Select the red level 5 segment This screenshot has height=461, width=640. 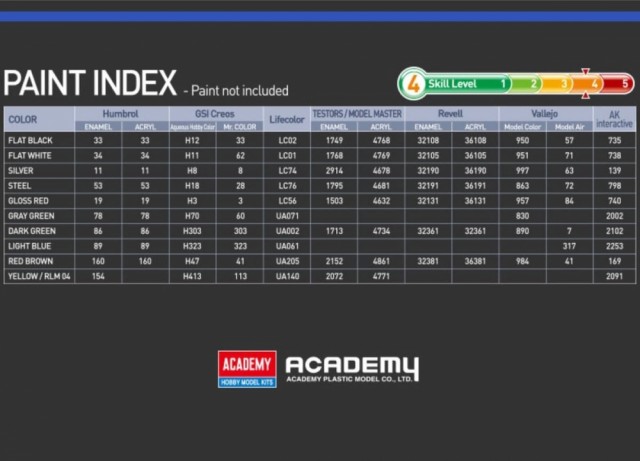pos(617,84)
